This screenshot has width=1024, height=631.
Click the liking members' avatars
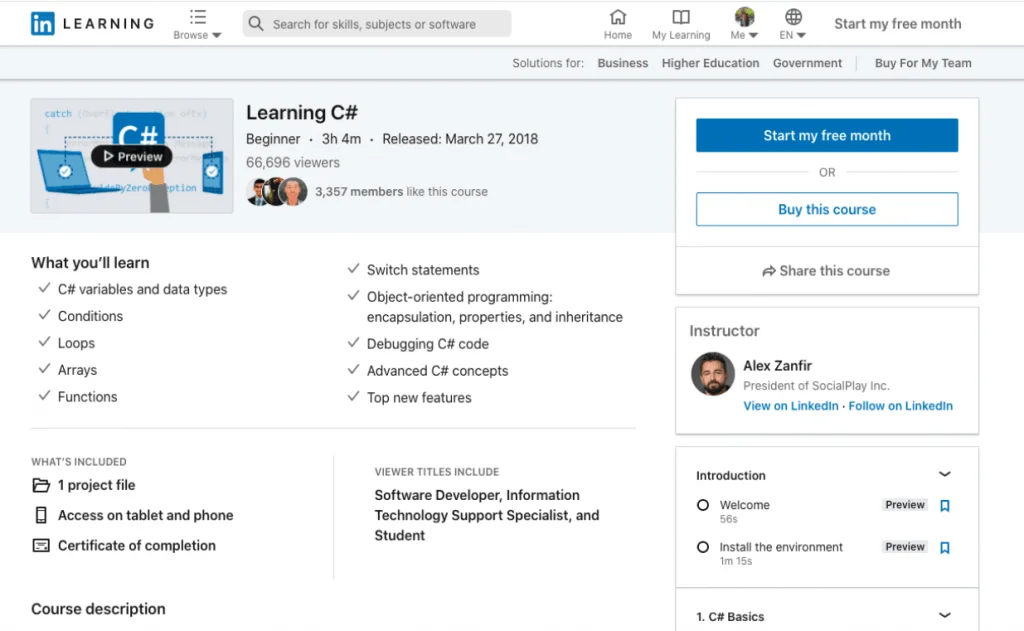pyautogui.click(x=277, y=191)
